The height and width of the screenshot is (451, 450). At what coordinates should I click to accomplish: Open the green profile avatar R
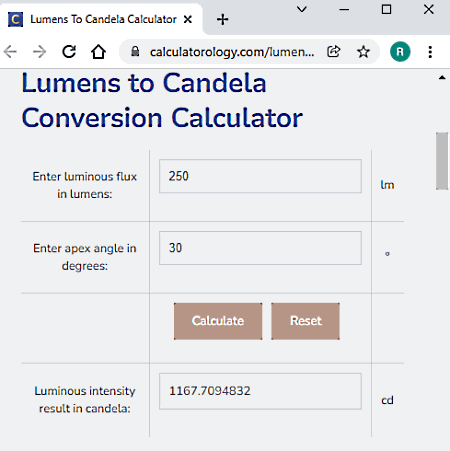point(400,52)
